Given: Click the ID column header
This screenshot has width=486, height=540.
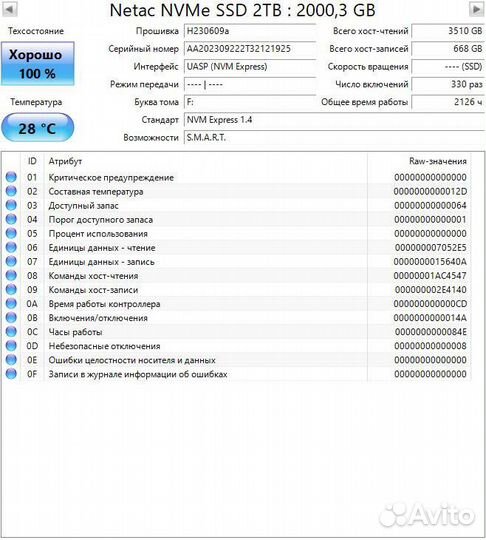Looking at the screenshot, I should [32, 161].
